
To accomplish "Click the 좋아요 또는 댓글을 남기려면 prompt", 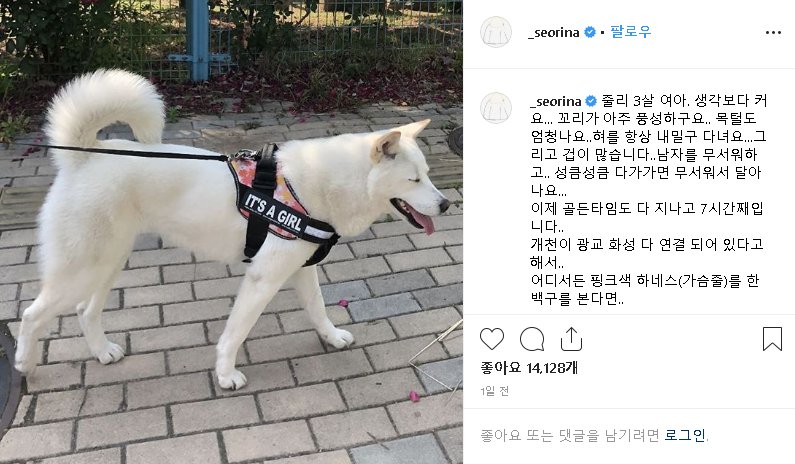I will click(x=570, y=435).
